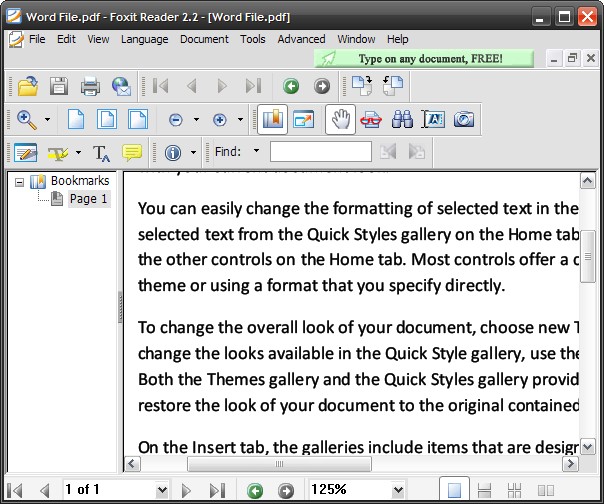Click scroll down arrow of document
Viewport: 604px width, 504px height.
(x=587, y=447)
